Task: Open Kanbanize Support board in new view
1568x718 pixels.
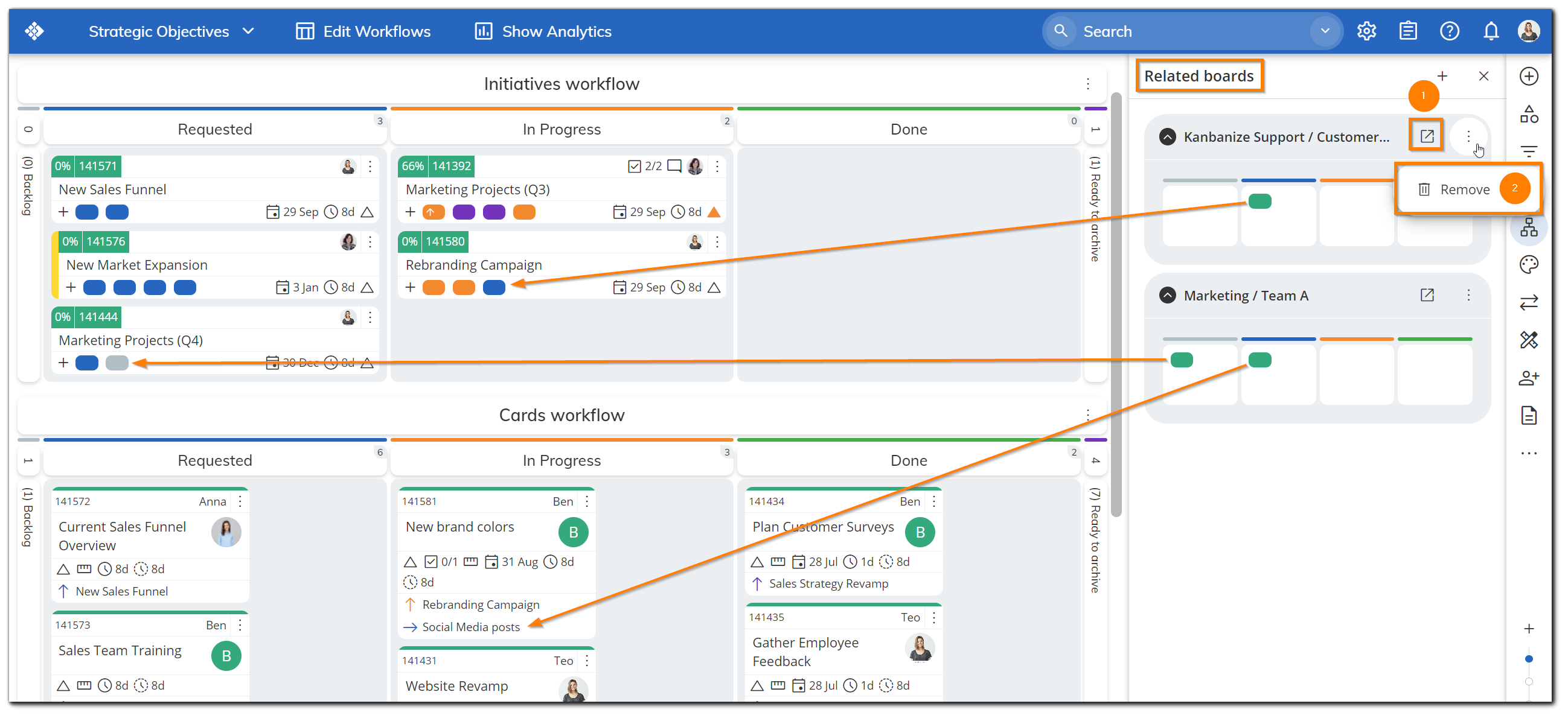Action: 1427,136
